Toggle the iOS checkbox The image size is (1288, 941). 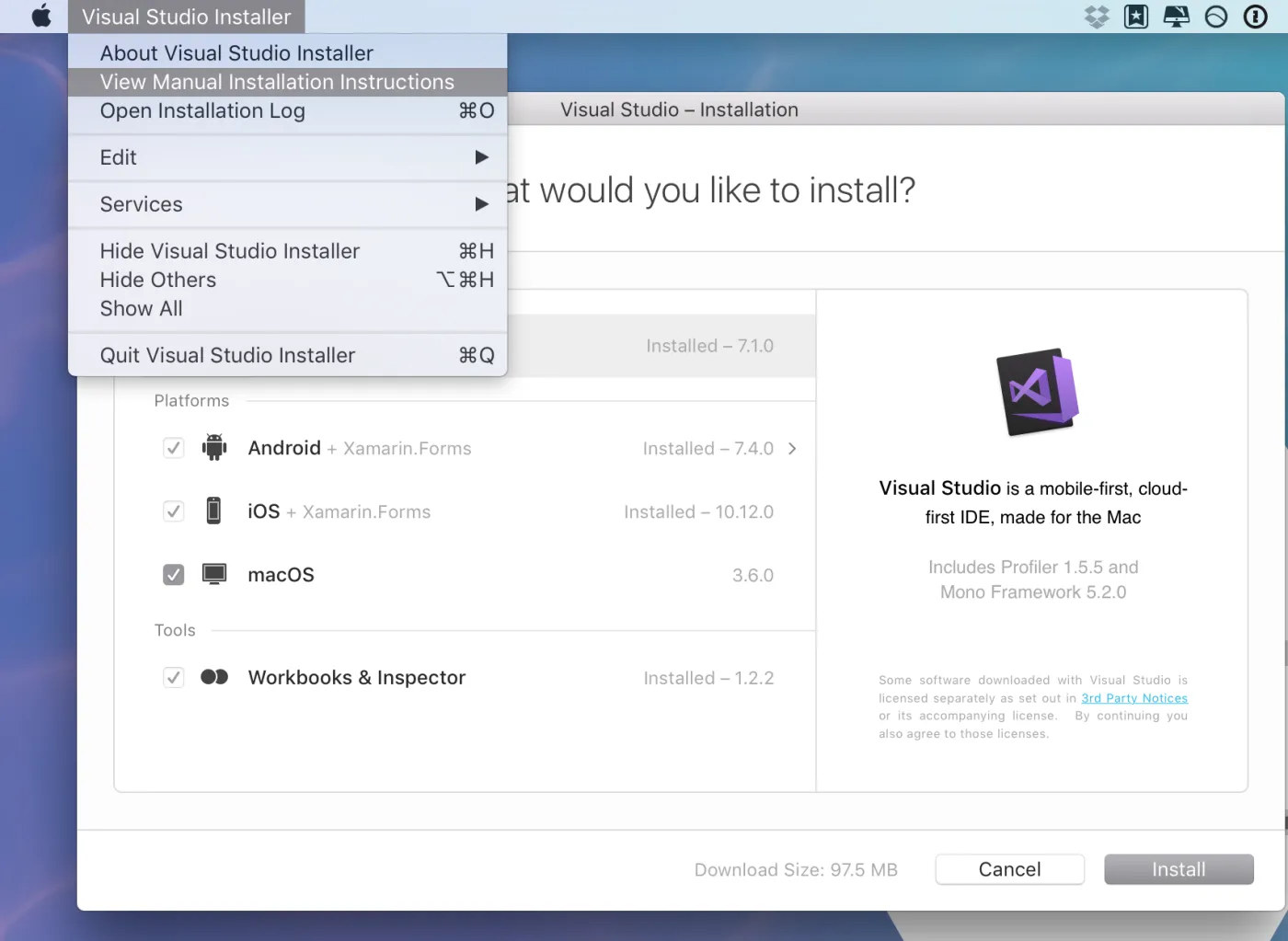coord(173,511)
